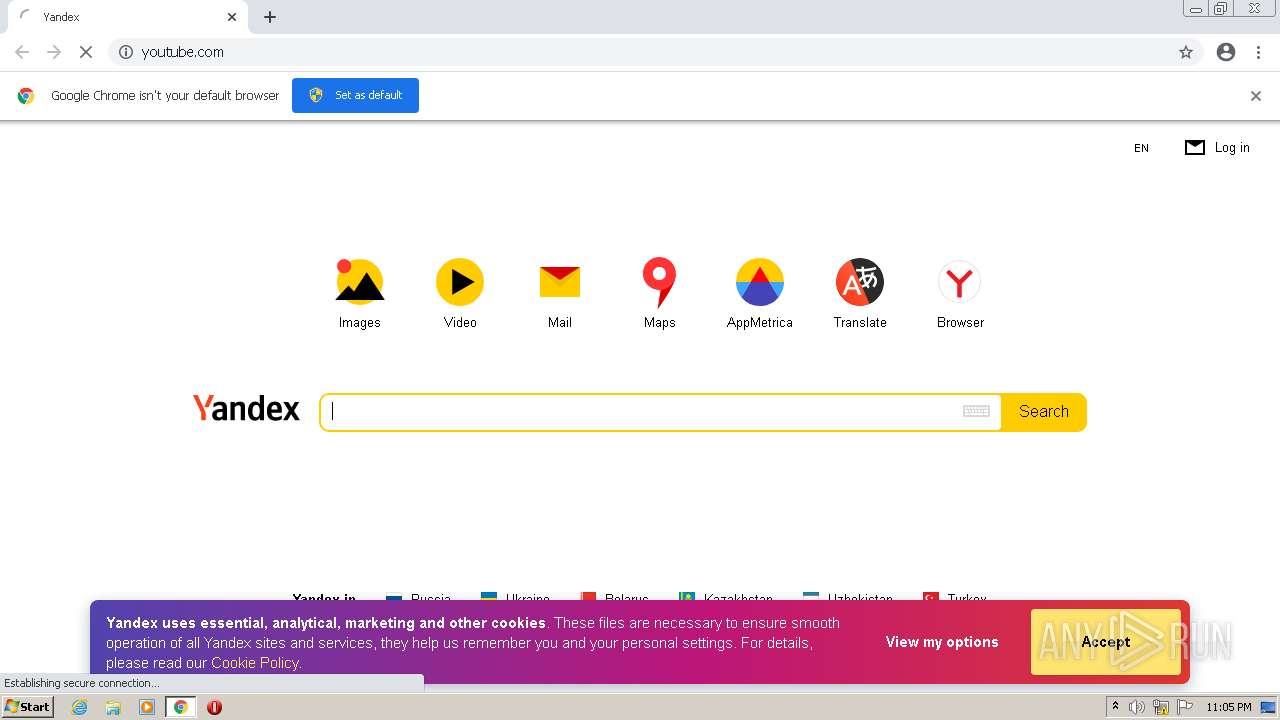Launch Internet Explorer from taskbar
This screenshot has width=1280, height=720.
(80, 707)
